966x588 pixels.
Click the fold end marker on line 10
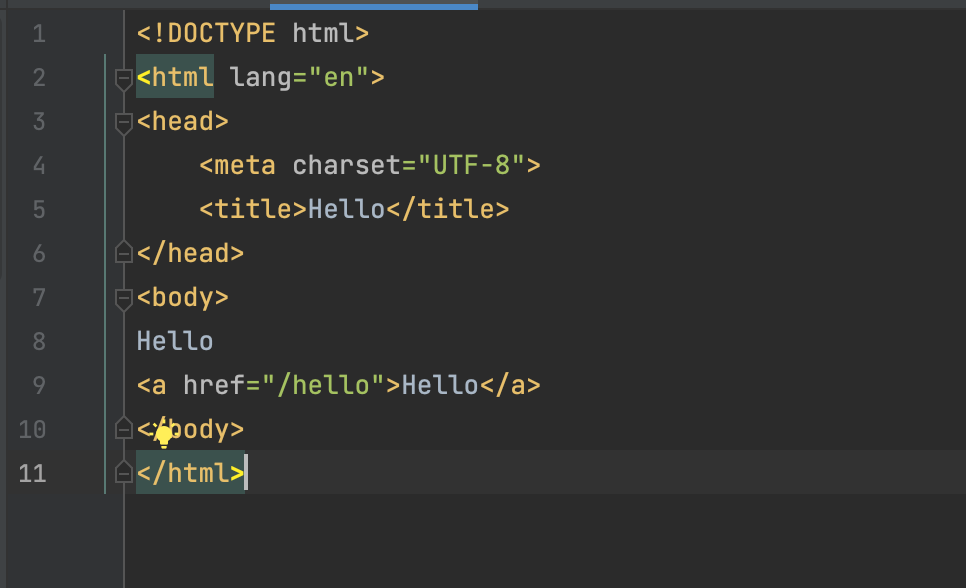point(124,428)
